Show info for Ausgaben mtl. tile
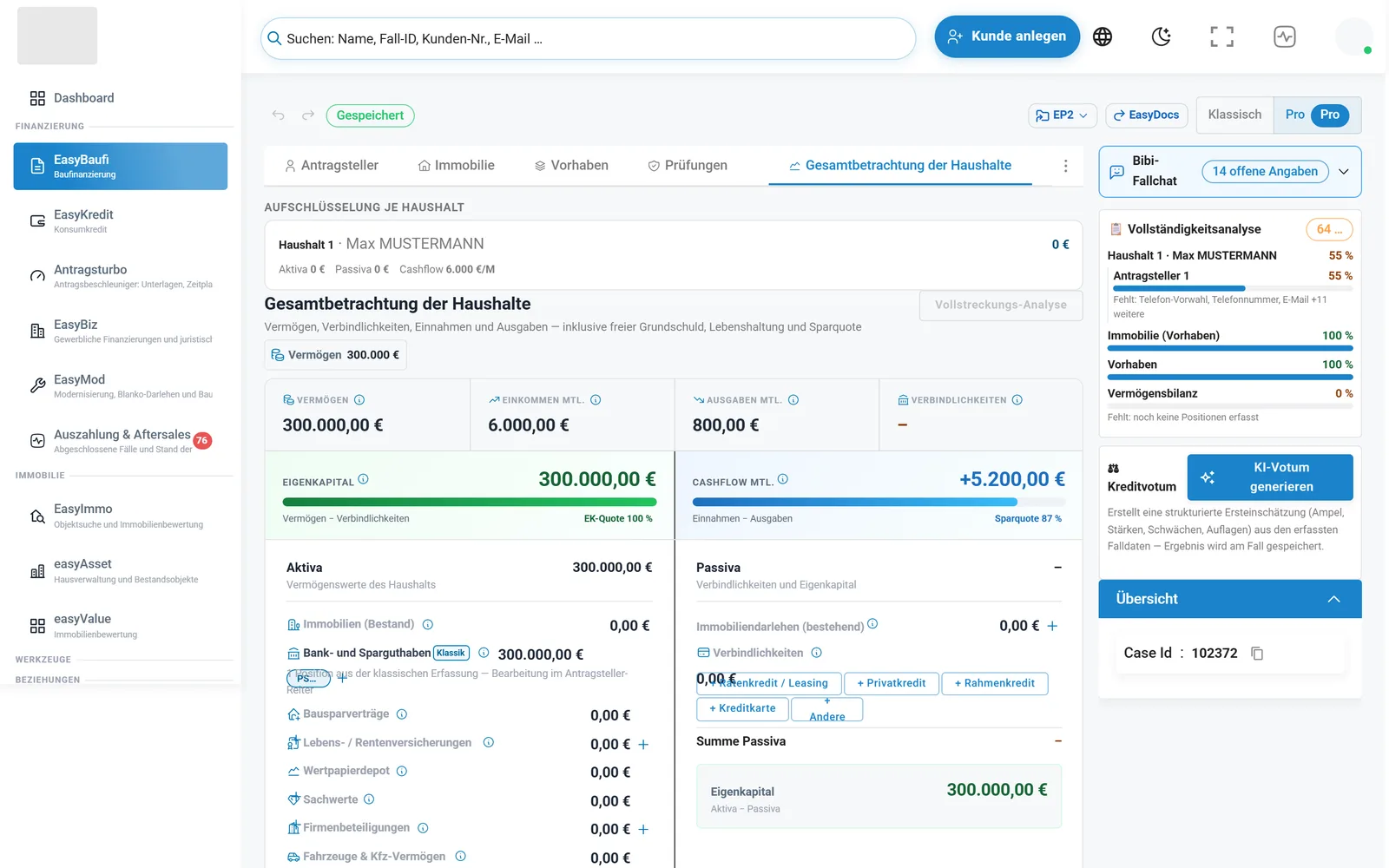 tap(793, 400)
